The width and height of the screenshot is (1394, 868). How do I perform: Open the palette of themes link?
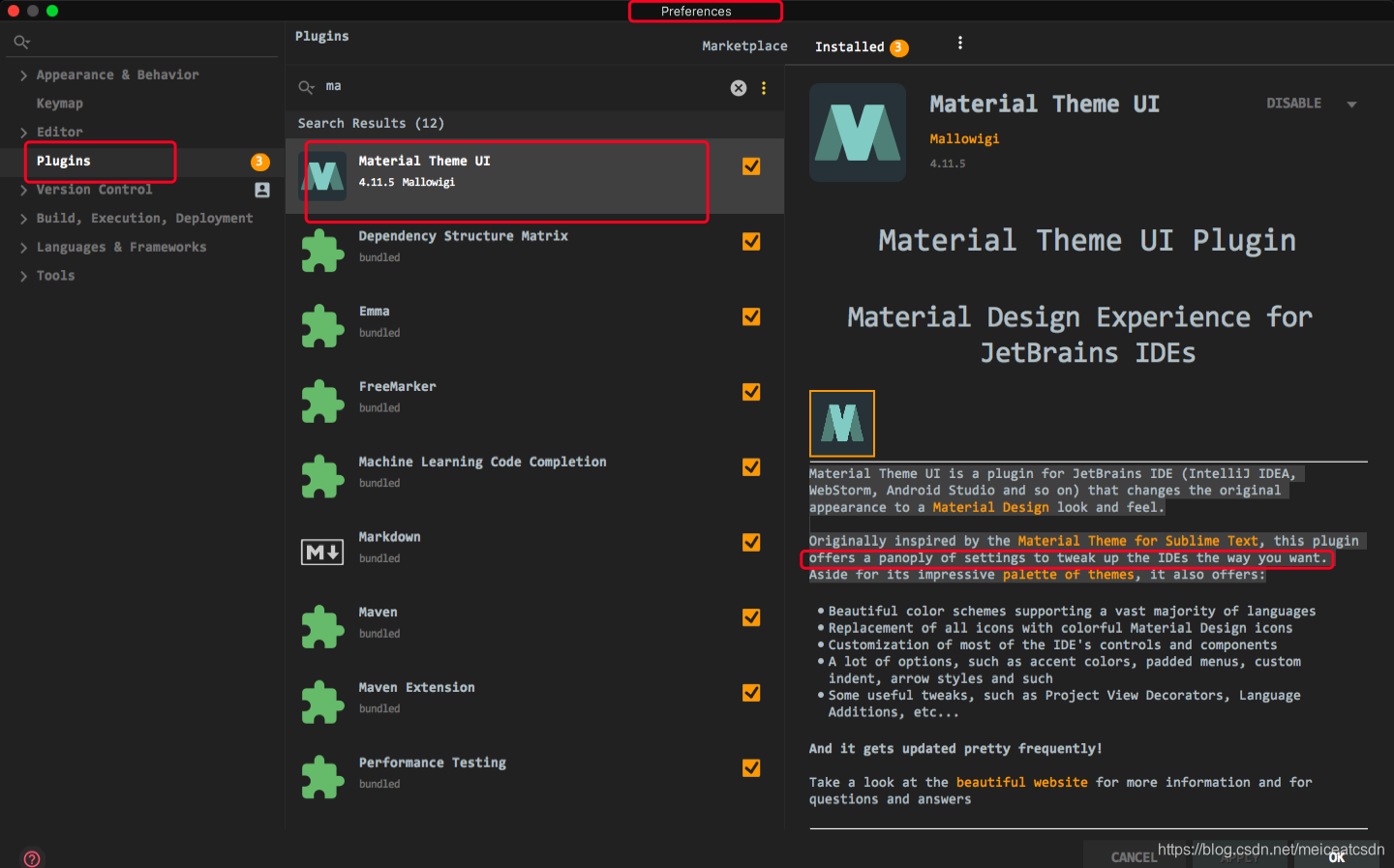1068,576
